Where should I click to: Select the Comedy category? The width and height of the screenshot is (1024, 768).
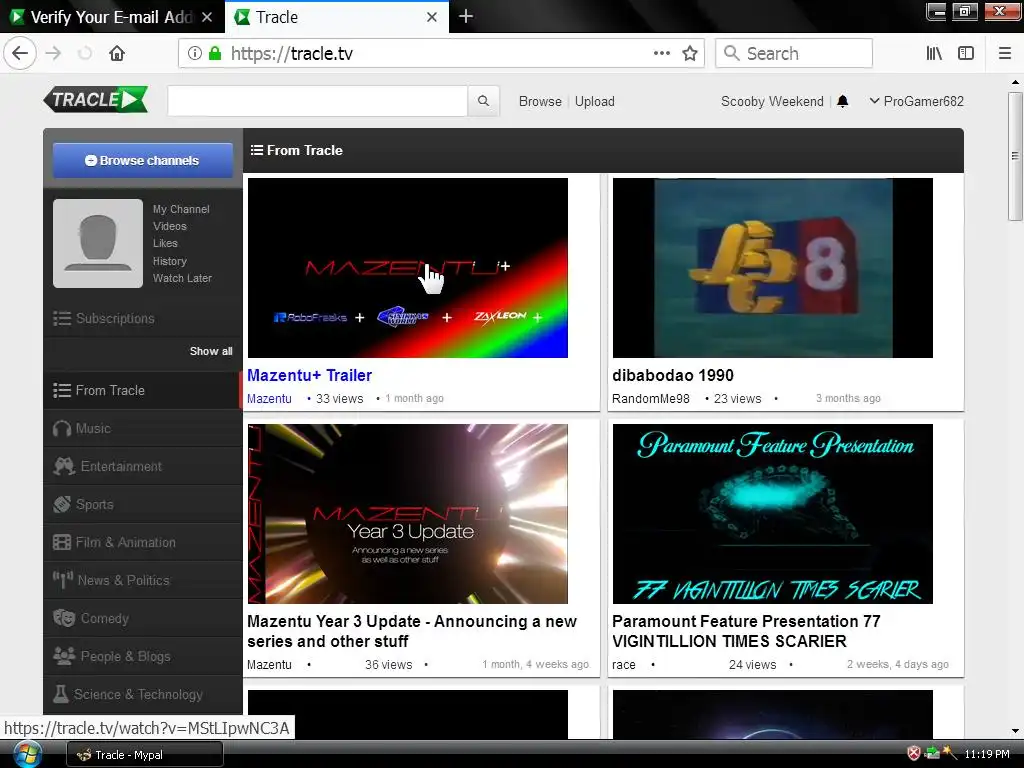(x=143, y=618)
